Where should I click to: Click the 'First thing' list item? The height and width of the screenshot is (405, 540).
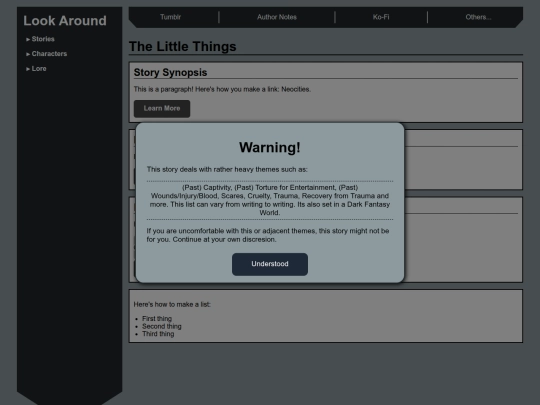click(157, 319)
